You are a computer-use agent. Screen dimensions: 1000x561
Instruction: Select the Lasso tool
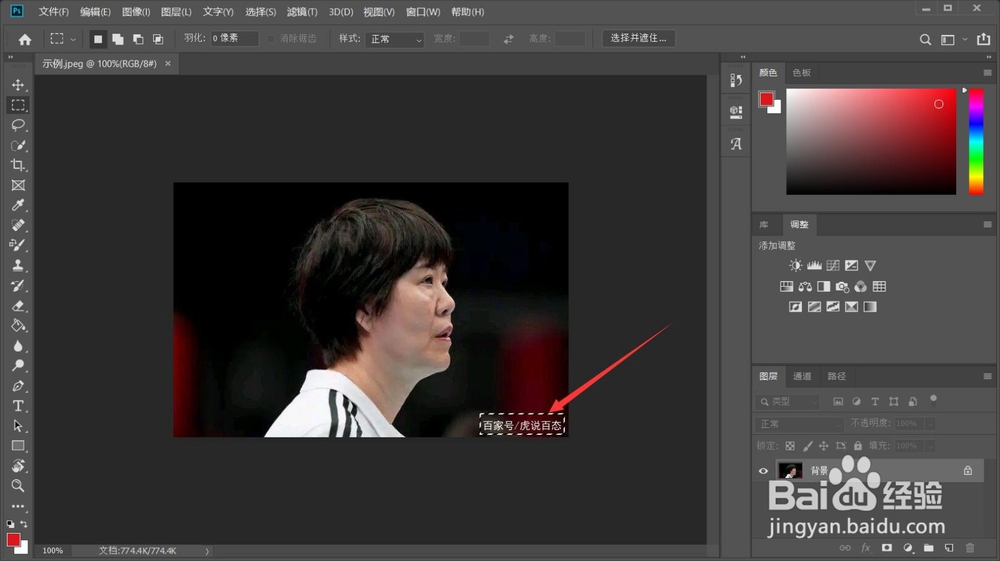point(18,125)
